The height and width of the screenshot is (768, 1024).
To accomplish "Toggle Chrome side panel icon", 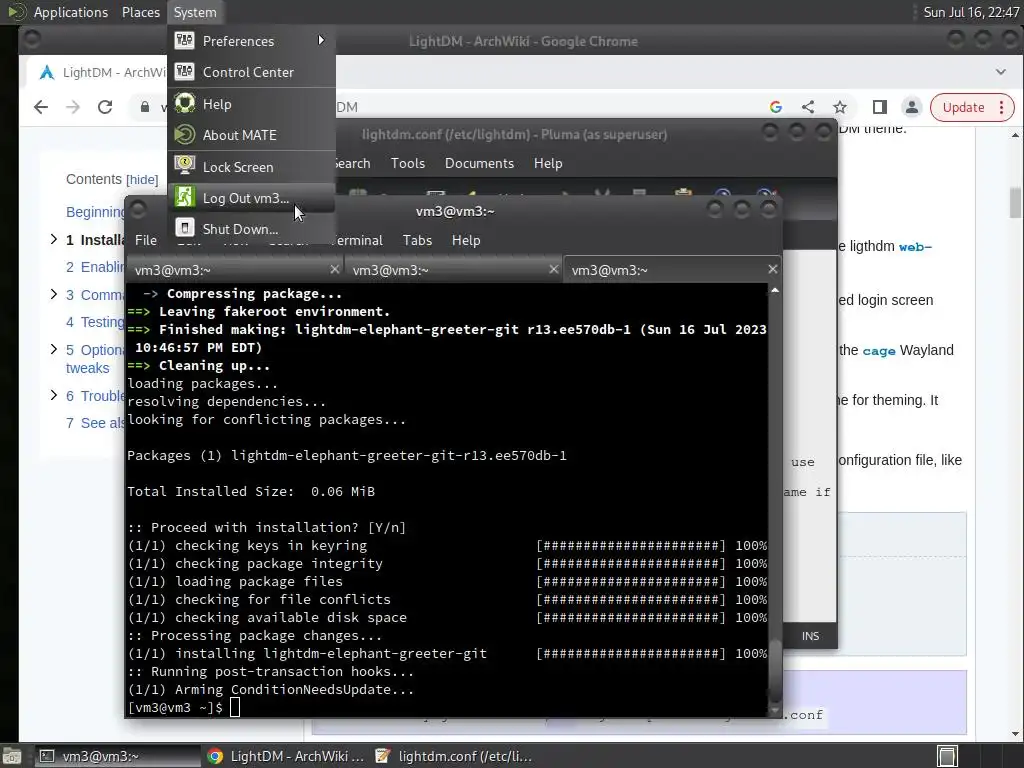I will [x=880, y=107].
